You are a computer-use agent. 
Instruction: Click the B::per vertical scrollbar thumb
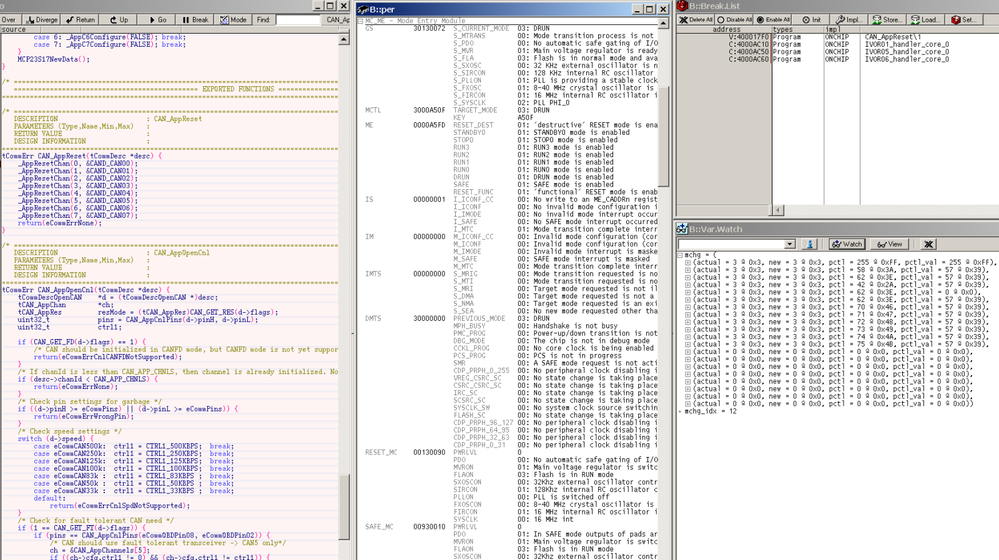click(x=663, y=137)
